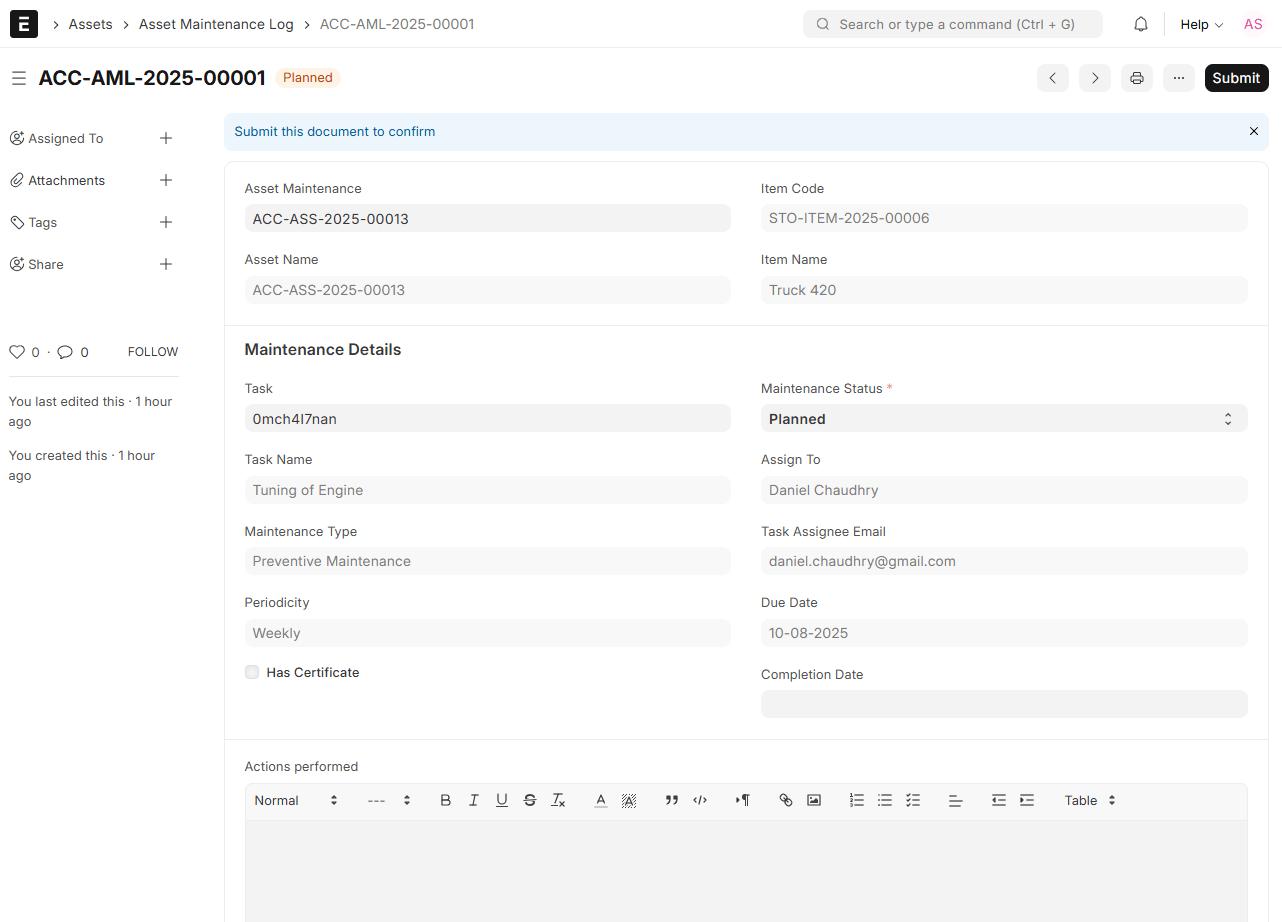Viewport: 1282px width, 922px height.
Task: Click the Tags sidebar label
Action: [43, 222]
